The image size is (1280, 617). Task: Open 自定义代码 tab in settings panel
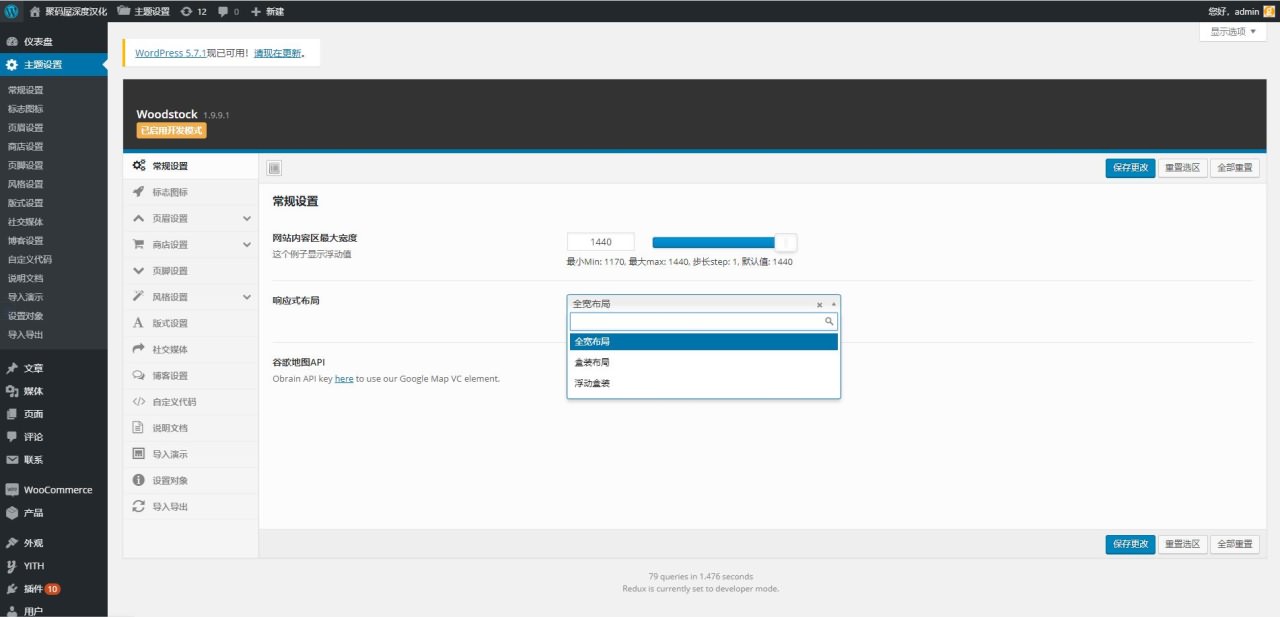[x=174, y=402]
